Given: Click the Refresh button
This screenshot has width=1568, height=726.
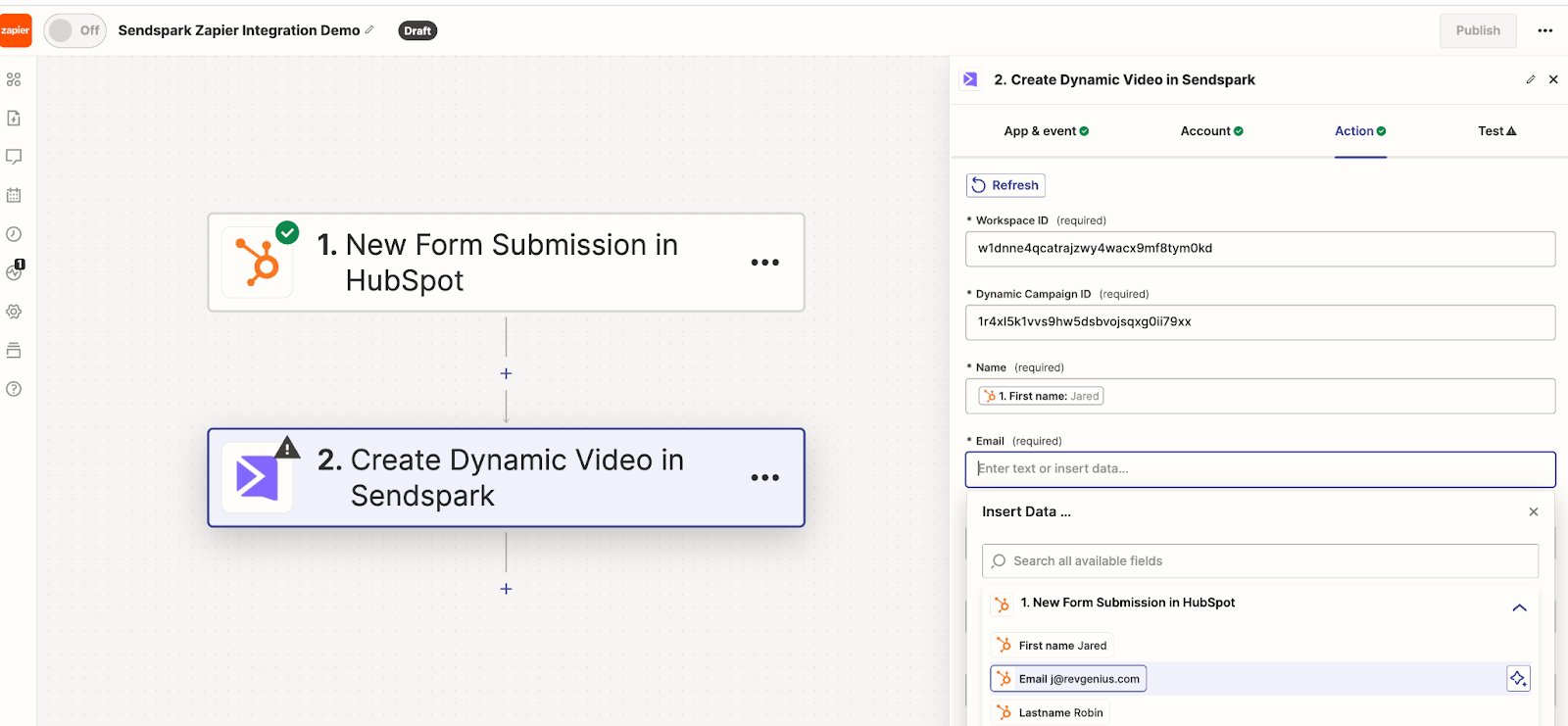Looking at the screenshot, I should (x=1005, y=185).
